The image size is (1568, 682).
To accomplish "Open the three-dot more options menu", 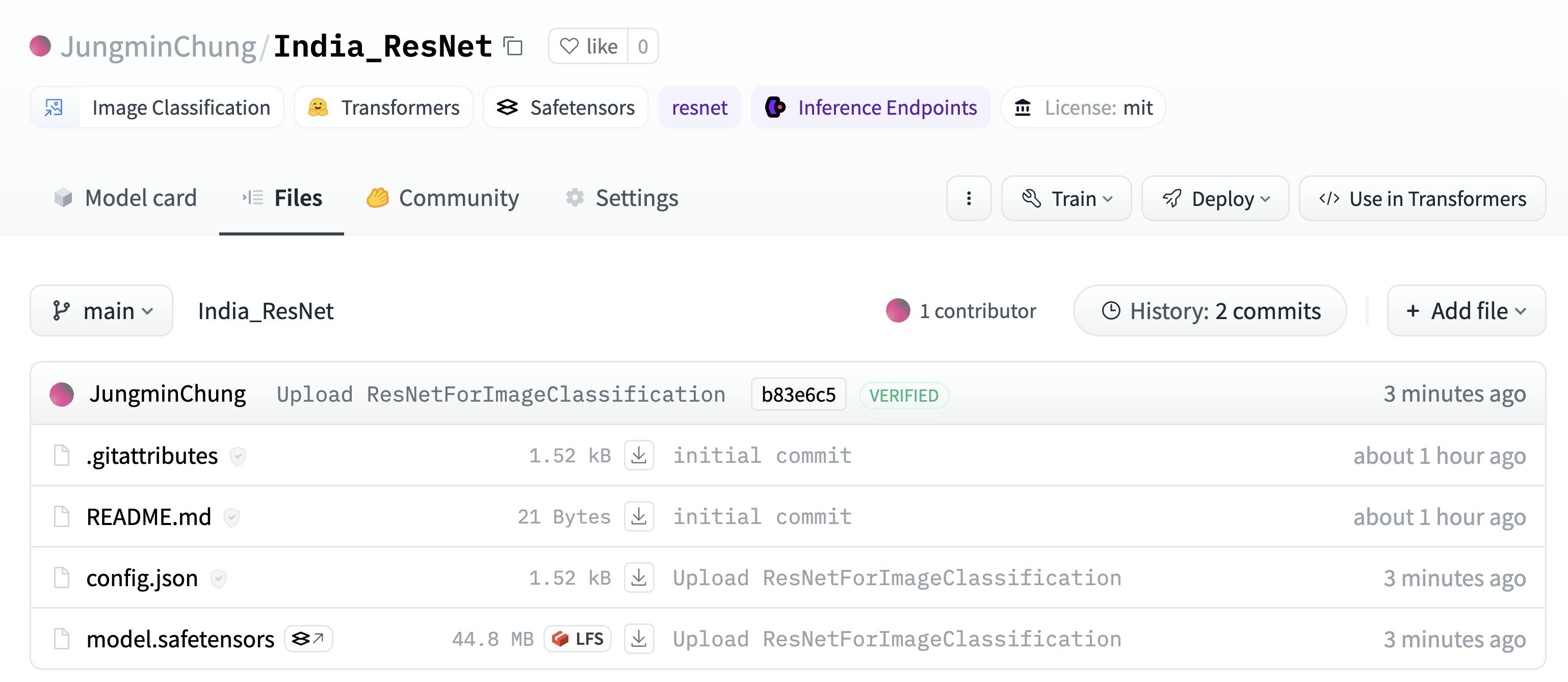I will click(x=969, y=198).
